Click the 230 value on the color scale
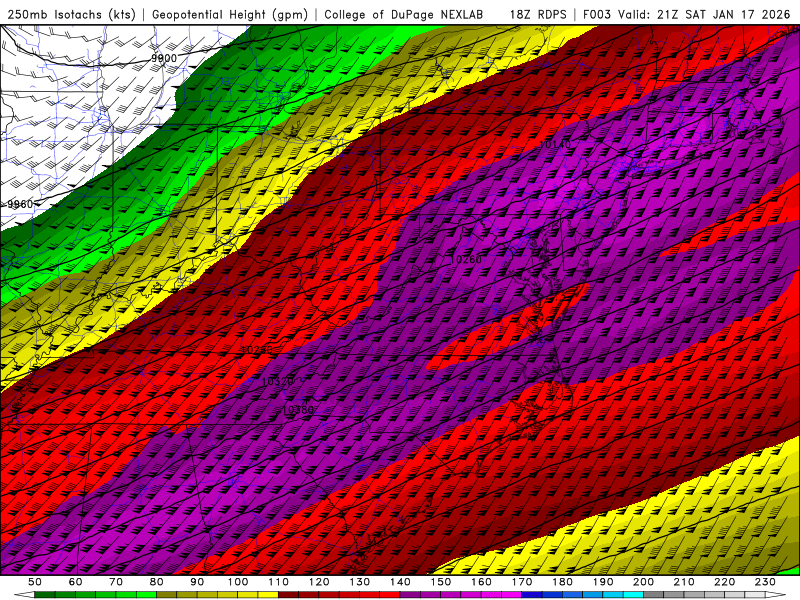 coord(765,582)
